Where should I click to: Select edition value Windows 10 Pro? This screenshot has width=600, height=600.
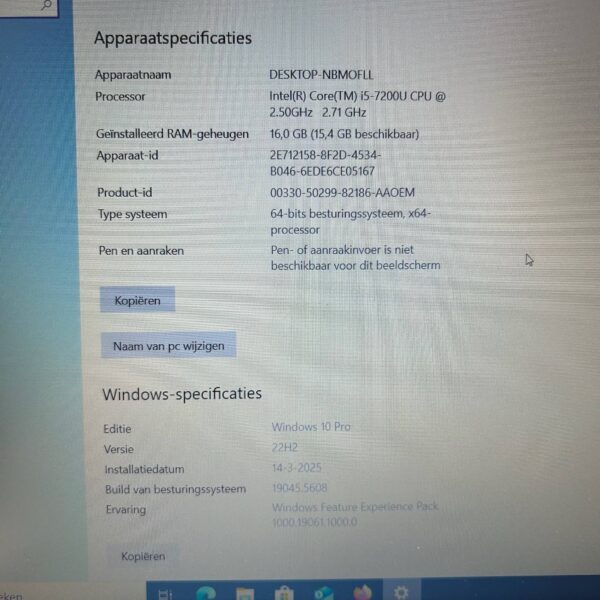click(311, 427)
